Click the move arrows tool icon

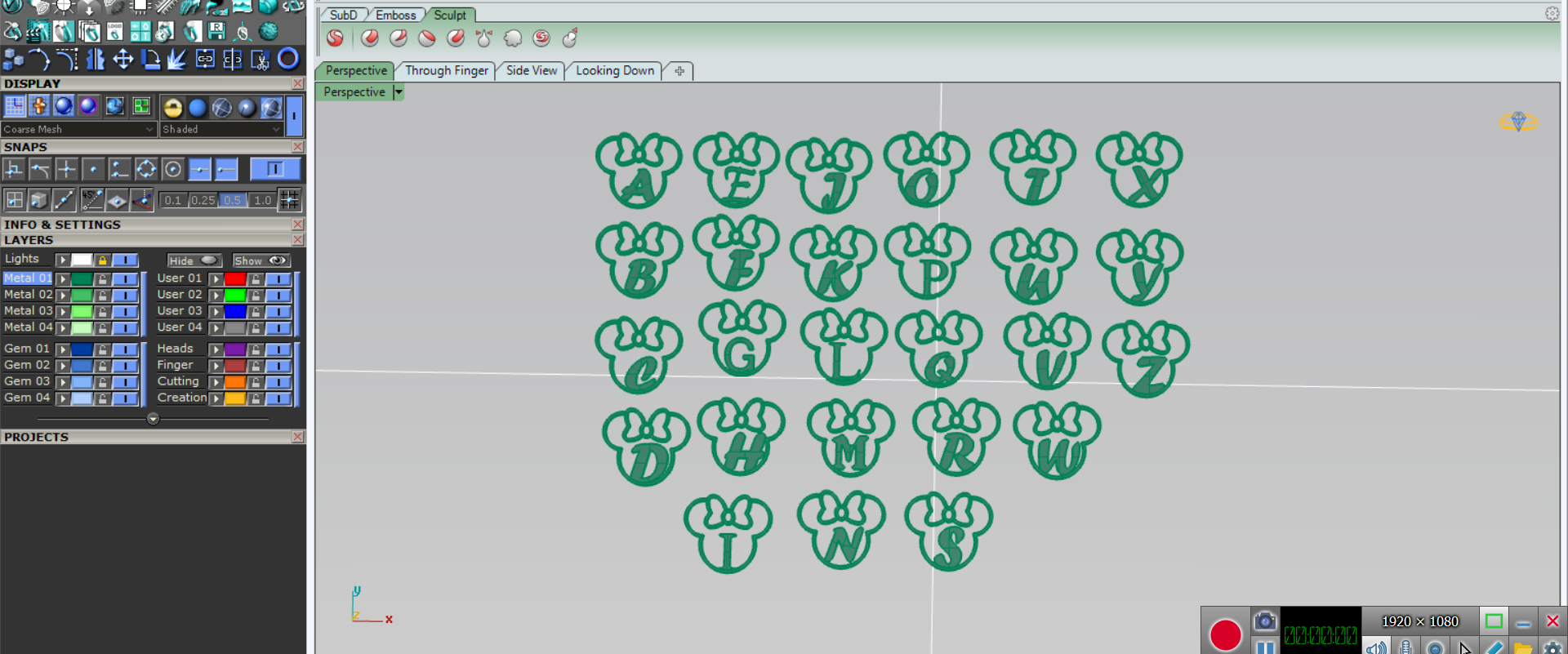(123, 59)
